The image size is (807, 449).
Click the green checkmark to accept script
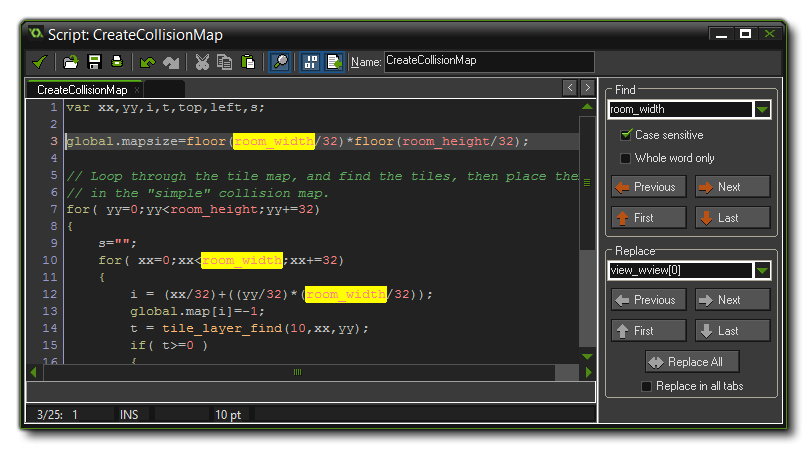point(39,62)
